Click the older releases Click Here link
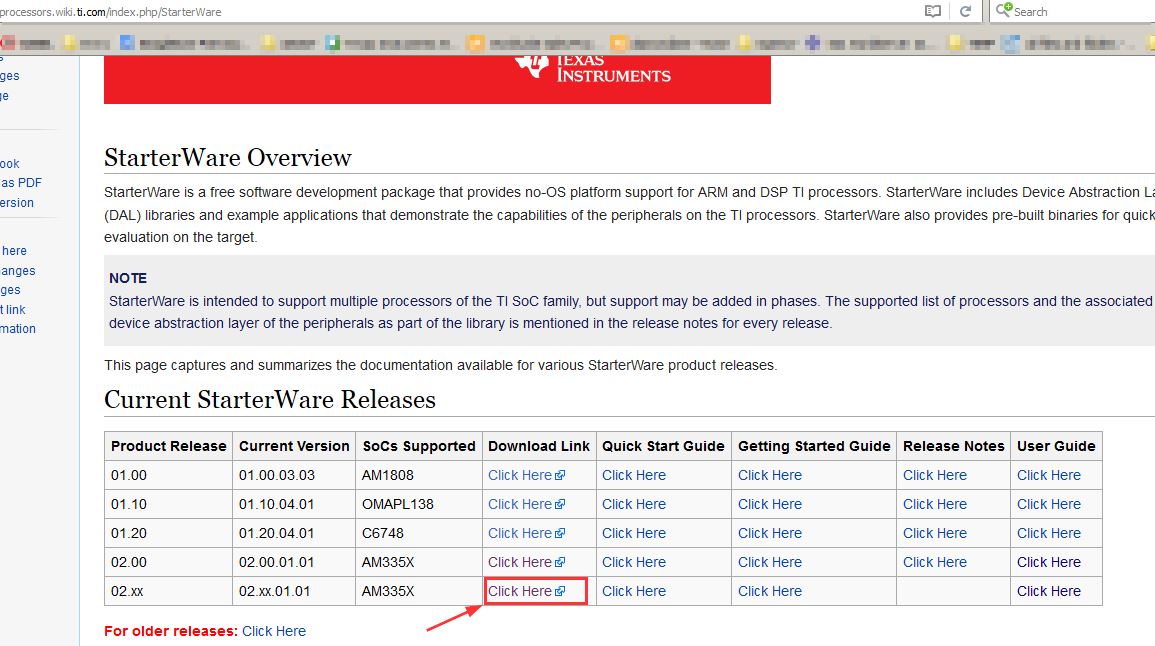This screenshot has width=1155, height=646. (x=274, y=631)
